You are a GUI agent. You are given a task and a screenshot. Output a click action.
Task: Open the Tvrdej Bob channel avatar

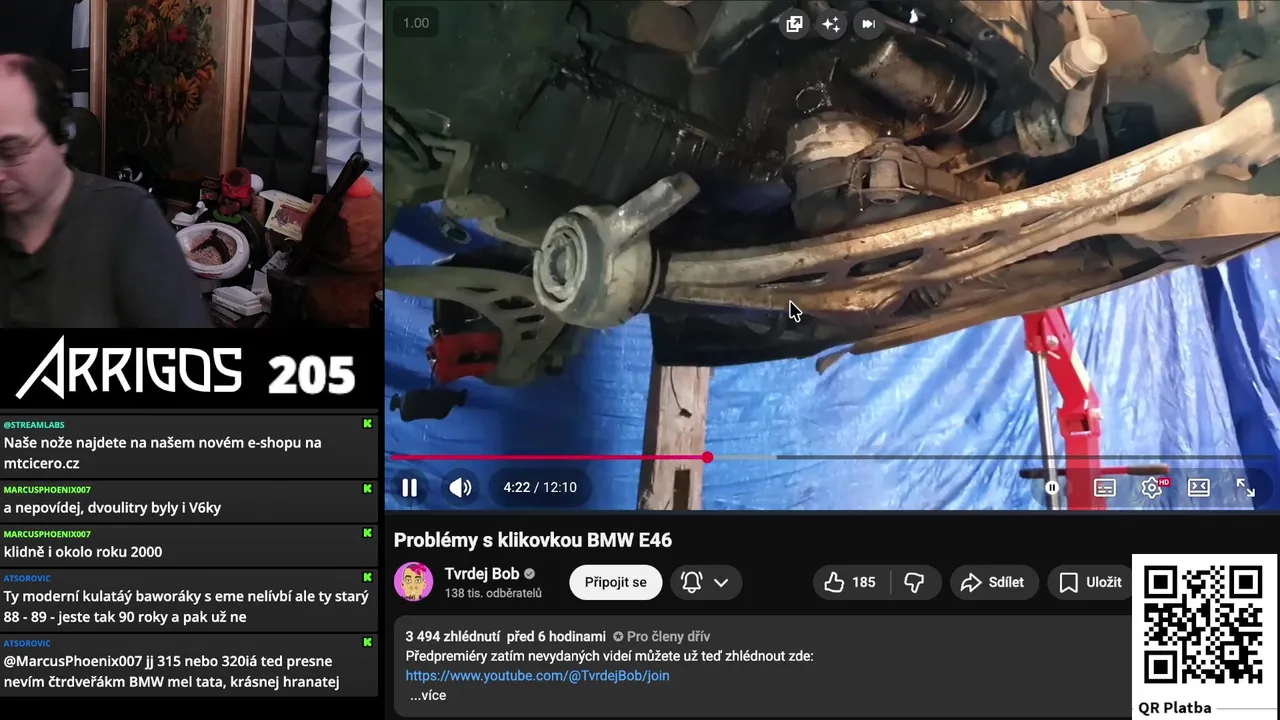pos(413,582)
